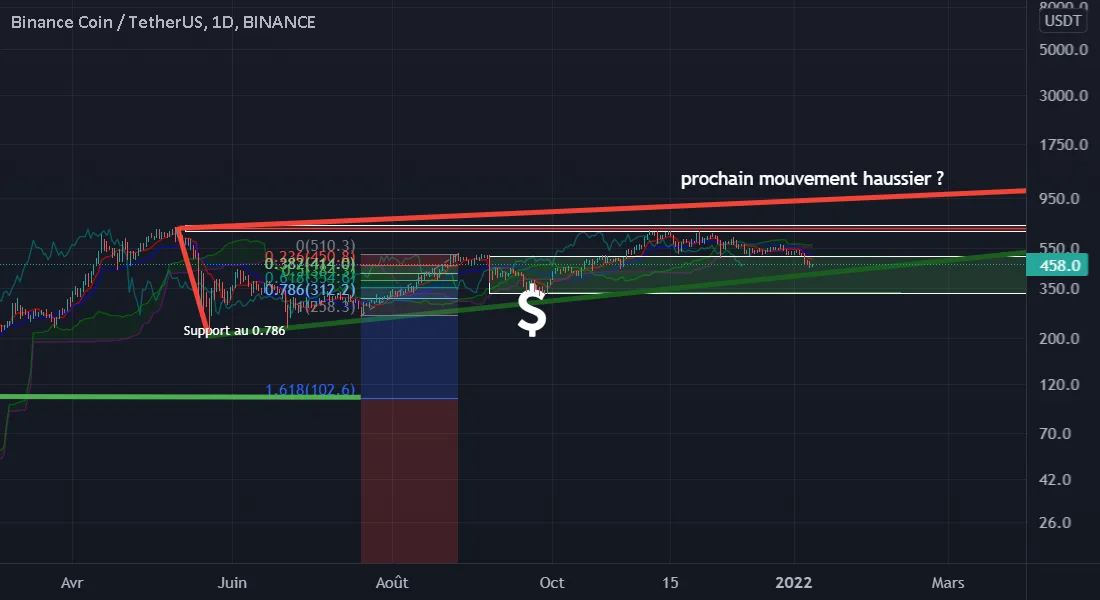Click the 350.0 price axis label

(1059, 288)
